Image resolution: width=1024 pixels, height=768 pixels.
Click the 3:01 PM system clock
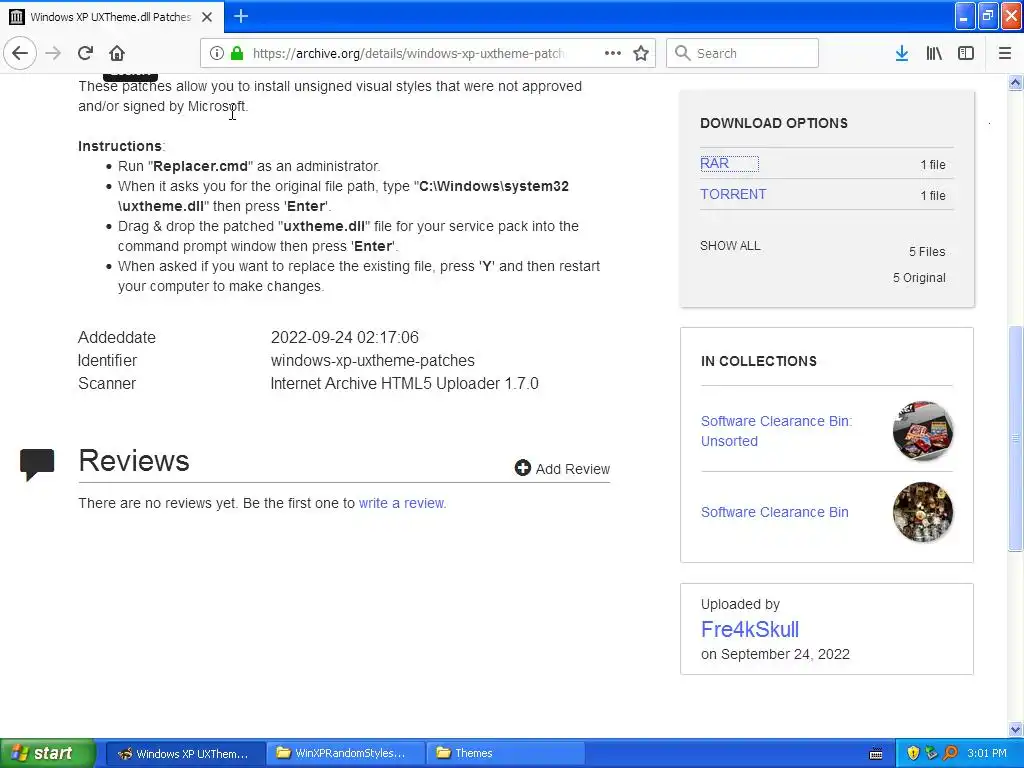point(987,753)
